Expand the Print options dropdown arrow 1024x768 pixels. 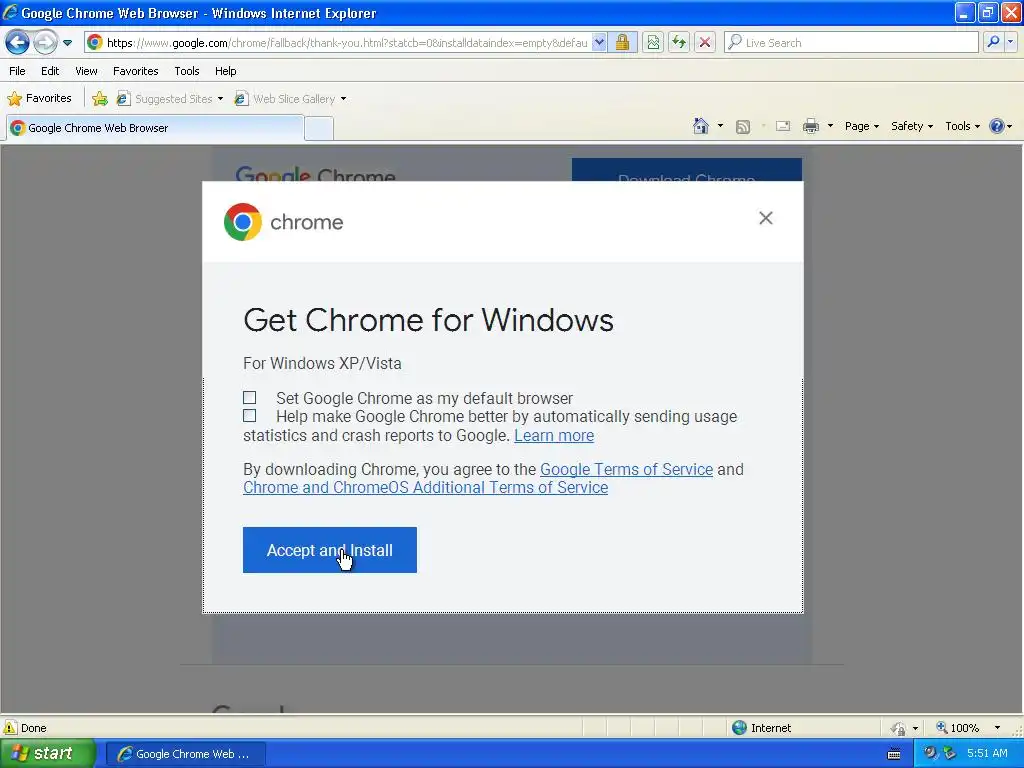[x=830, y=126]
